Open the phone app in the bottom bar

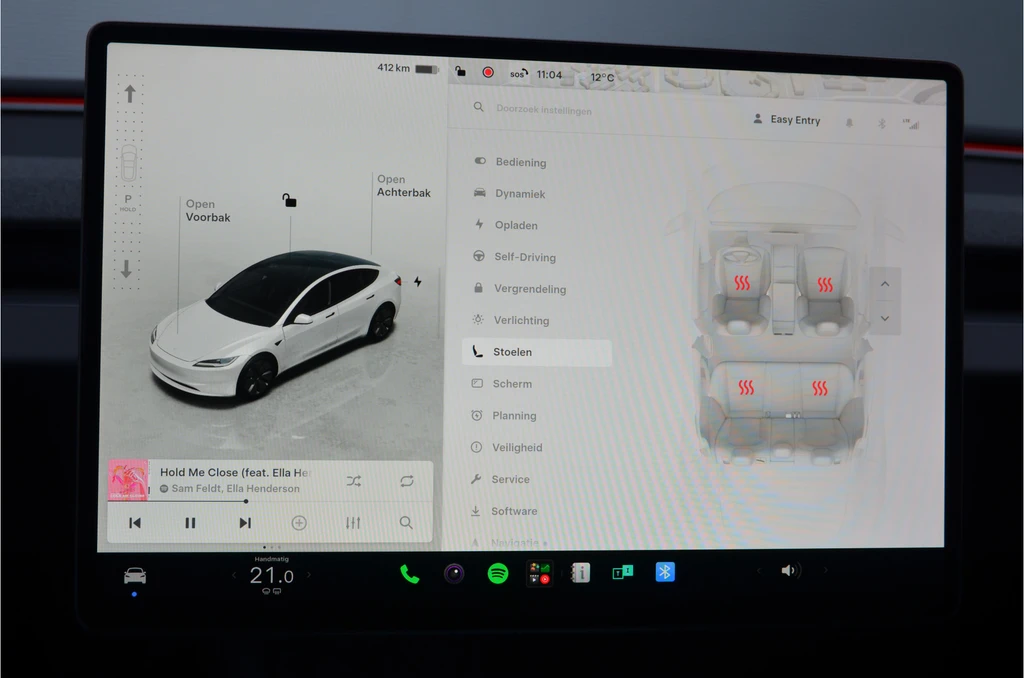click(x=409, y=574)
